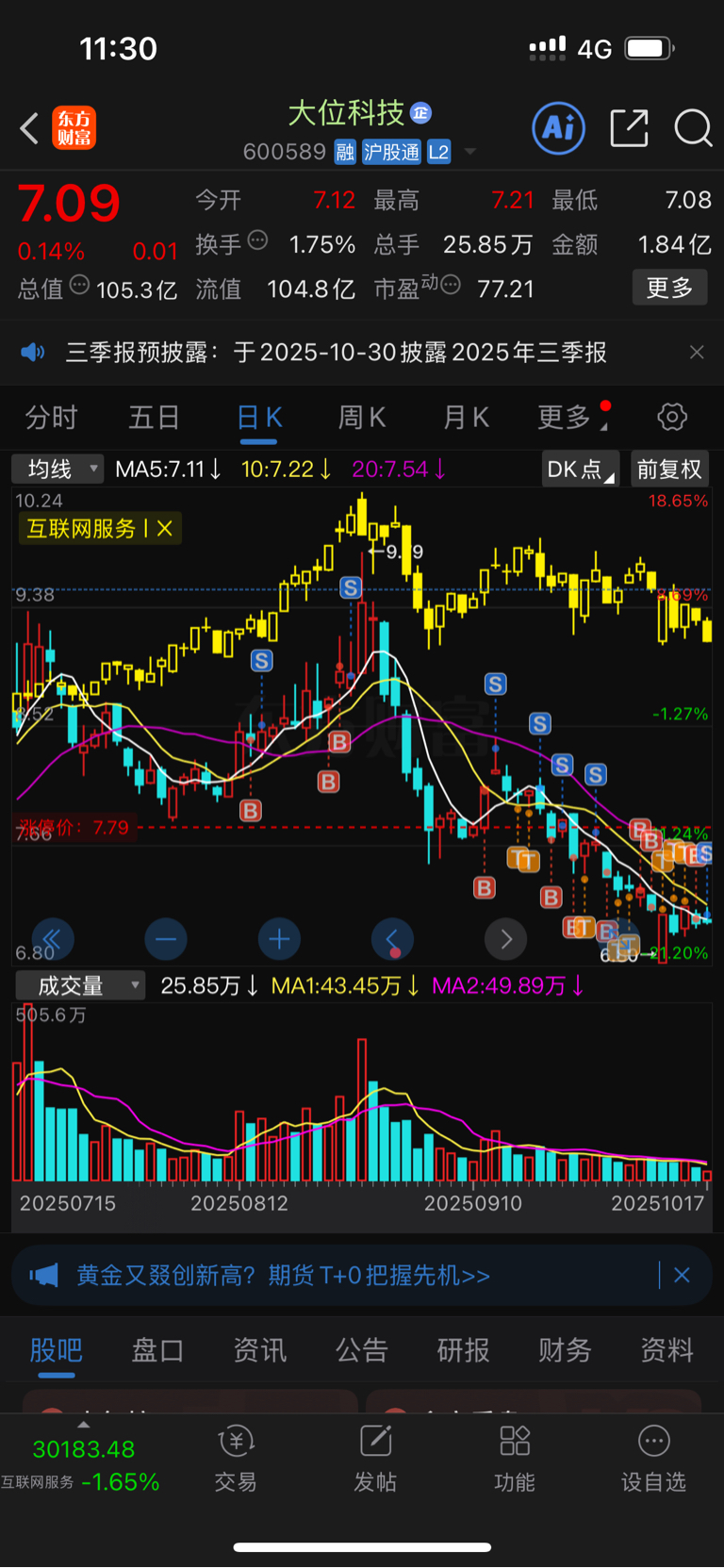Share the stock page via export icon

coord(629,127)
